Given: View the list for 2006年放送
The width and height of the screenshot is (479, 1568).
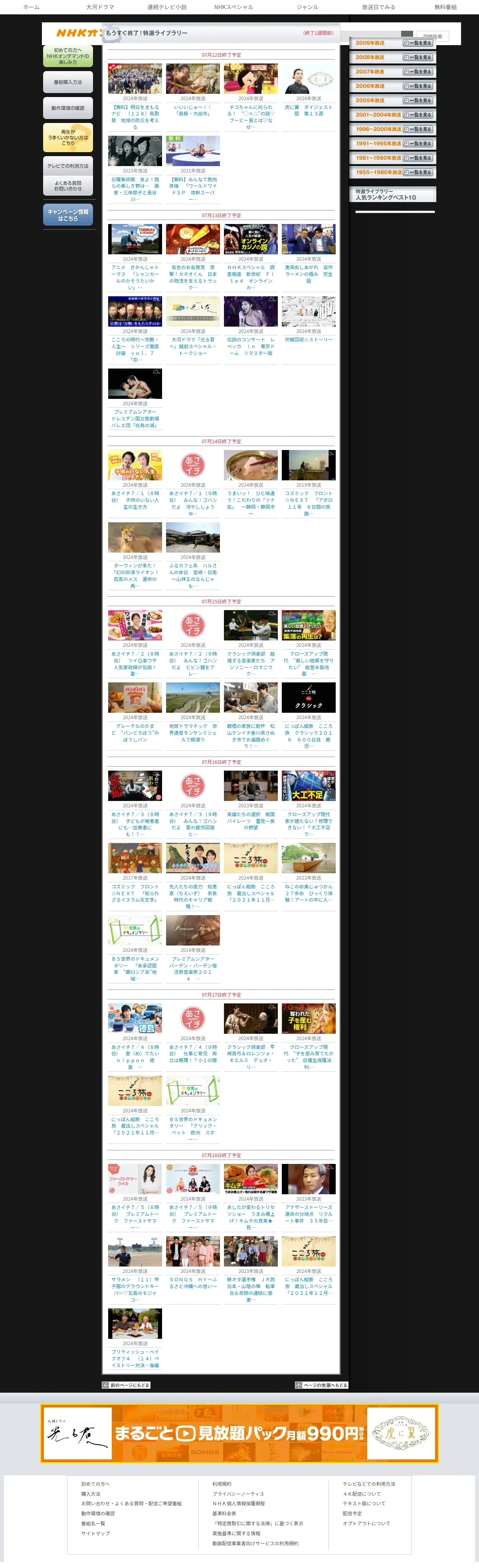Looking at the screenshot, I should pos(418,86).
